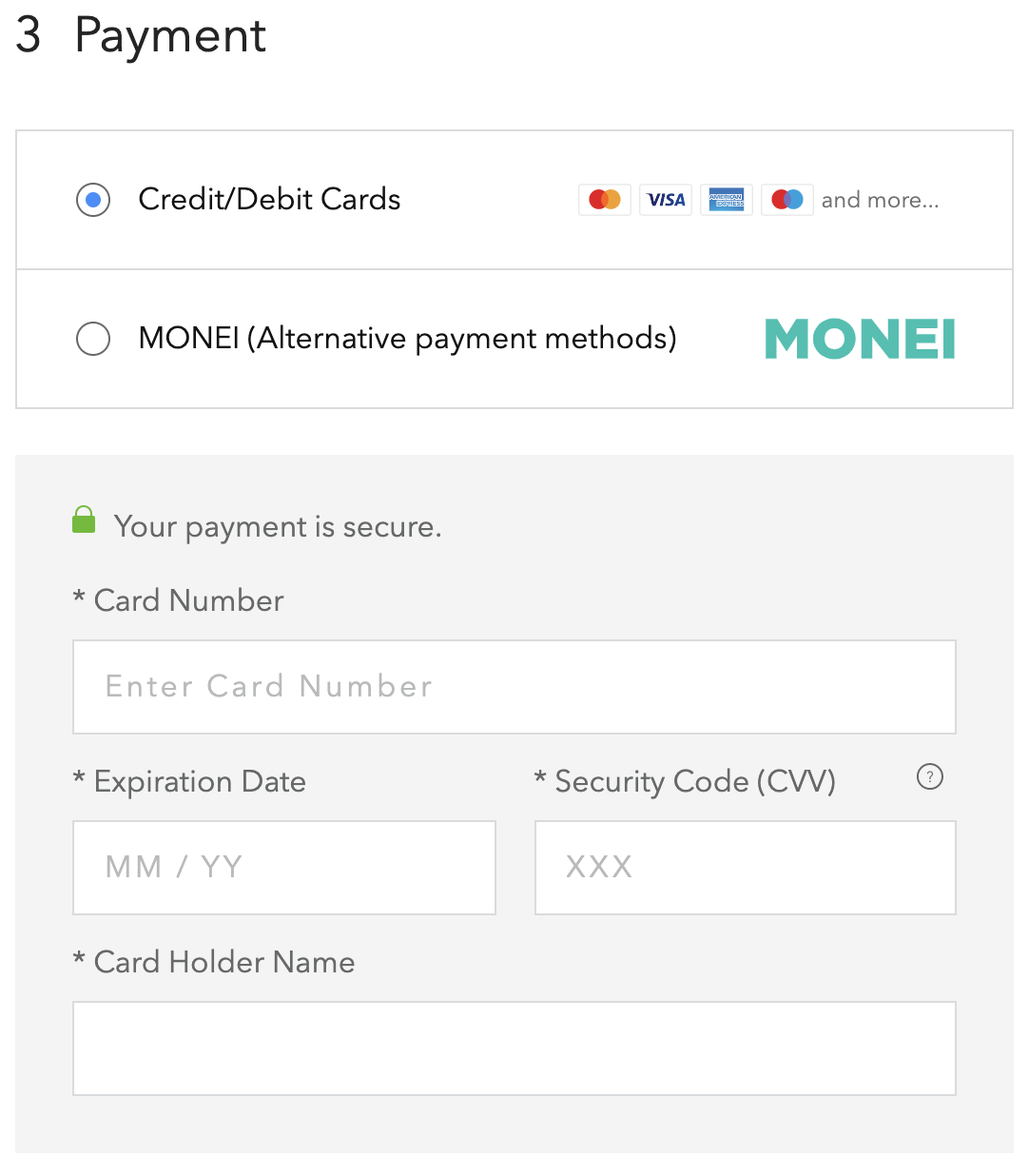Click the Credit/Debit Cards label
Screen dimensions: 1029x1176
click(269, 199)
